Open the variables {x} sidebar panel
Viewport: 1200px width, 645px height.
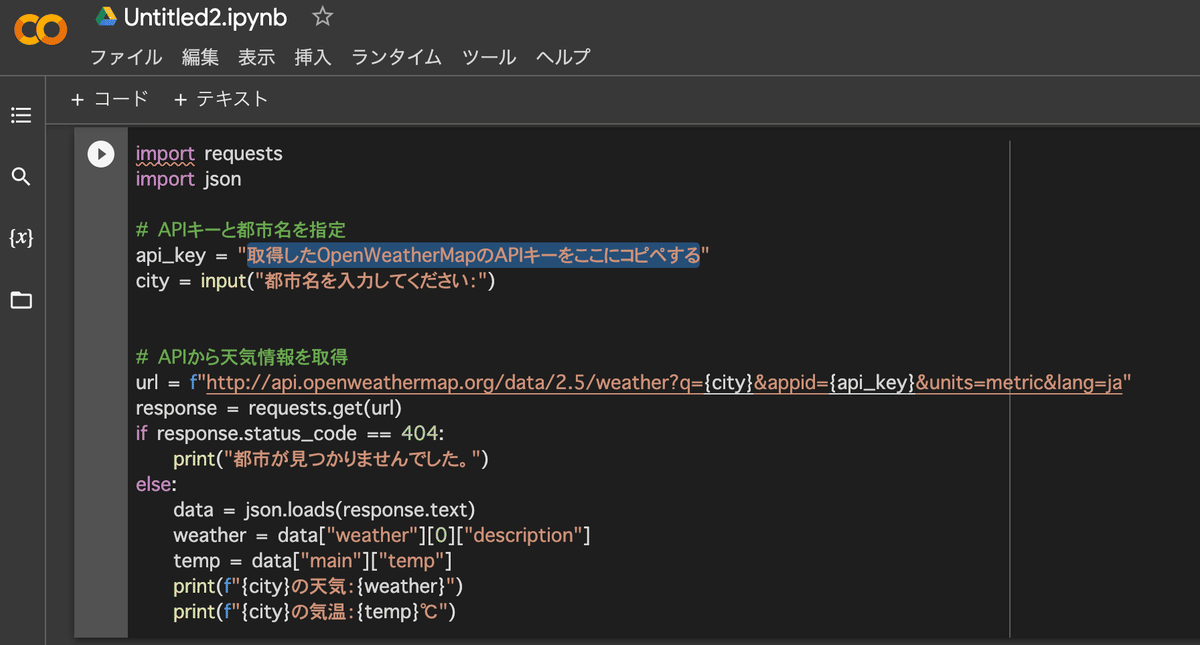point(21,238)
